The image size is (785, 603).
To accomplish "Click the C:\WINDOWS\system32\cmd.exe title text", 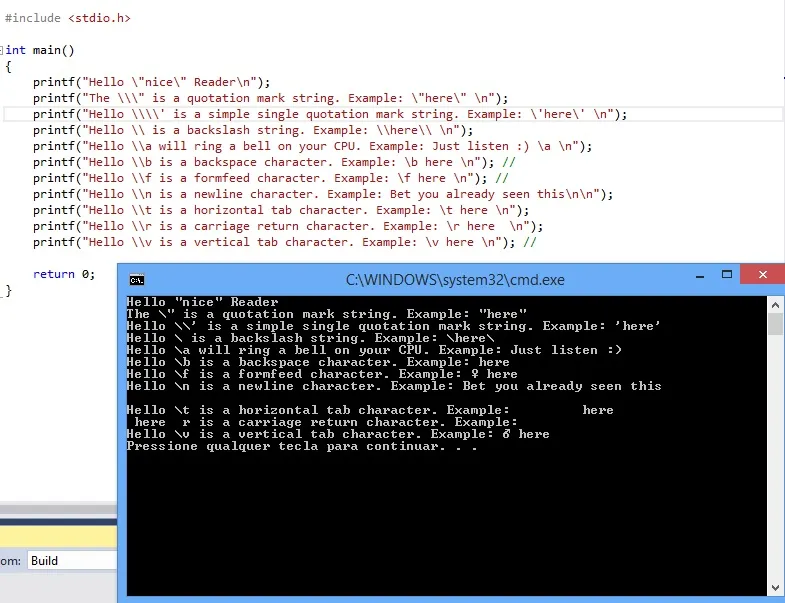I will [x=455, y=280].
